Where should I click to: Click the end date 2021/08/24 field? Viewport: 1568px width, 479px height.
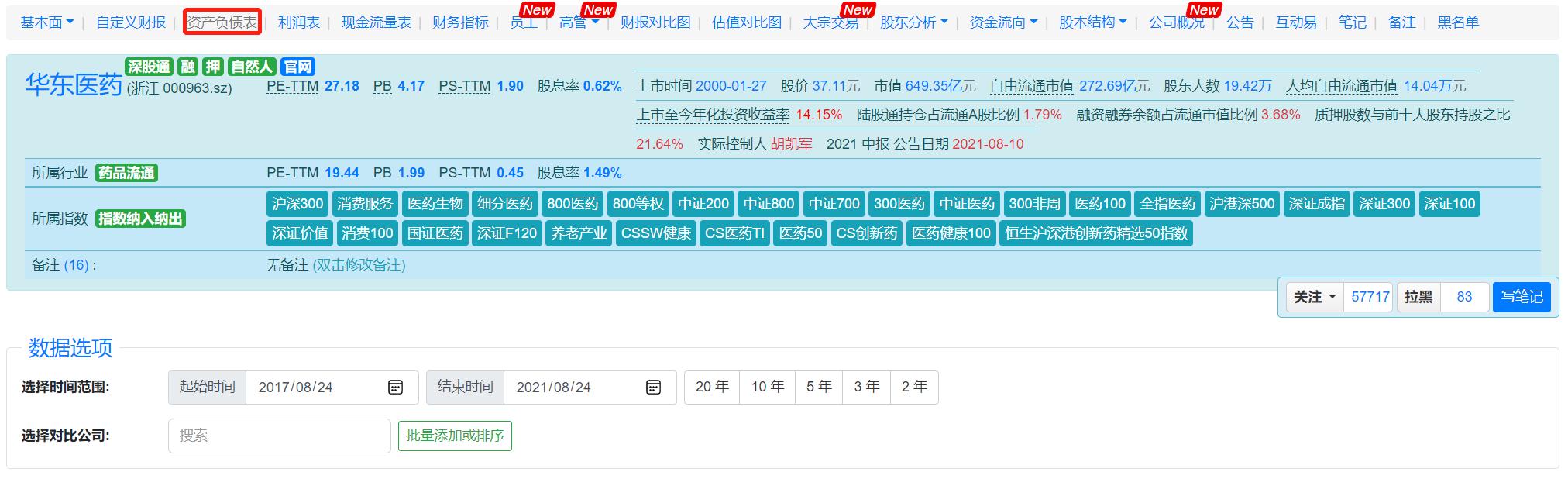[x=590, y=388]
